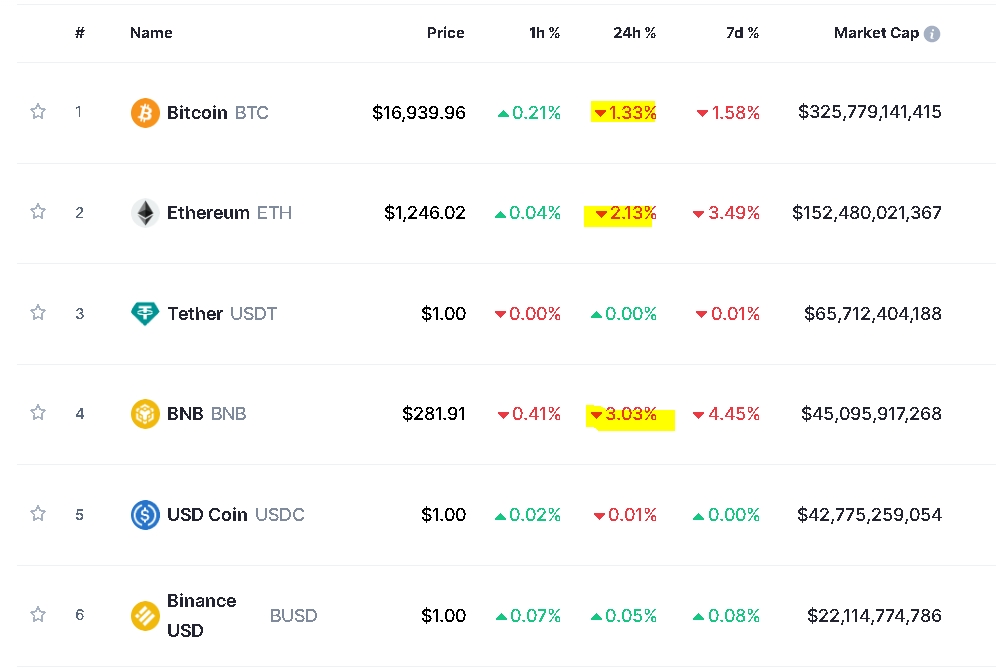The image size is (996, 672).
Task: Sort by the 7d % column header
Action: pyautogui.click(x=742, y=33)
